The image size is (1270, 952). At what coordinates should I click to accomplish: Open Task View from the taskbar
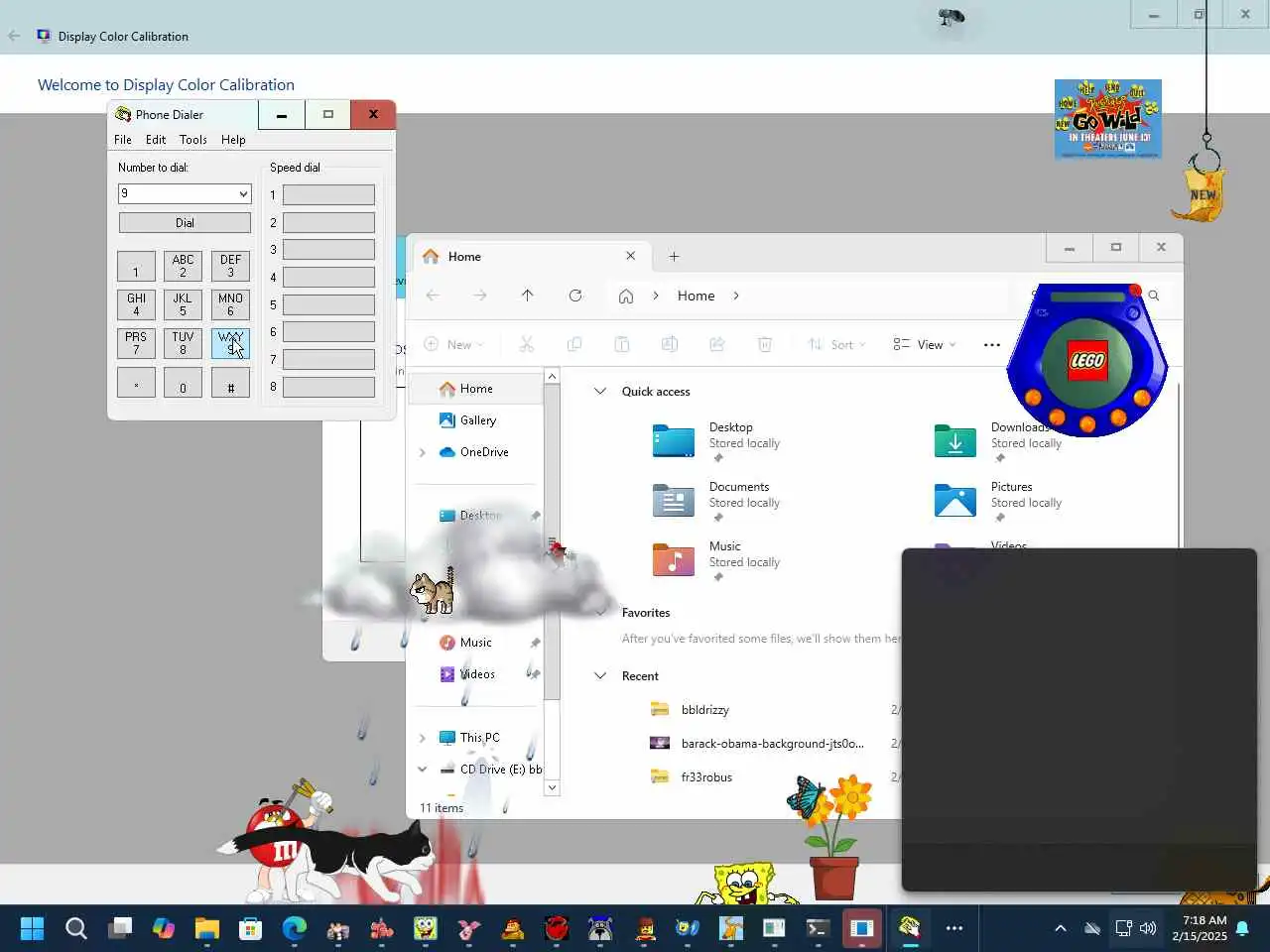(120, 928)
